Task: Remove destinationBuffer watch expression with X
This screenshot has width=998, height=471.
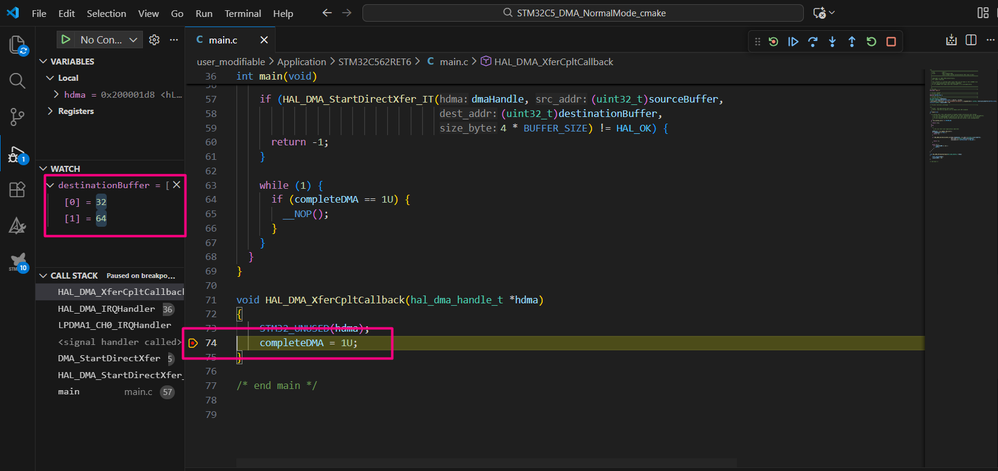Action: click(177, 185)
